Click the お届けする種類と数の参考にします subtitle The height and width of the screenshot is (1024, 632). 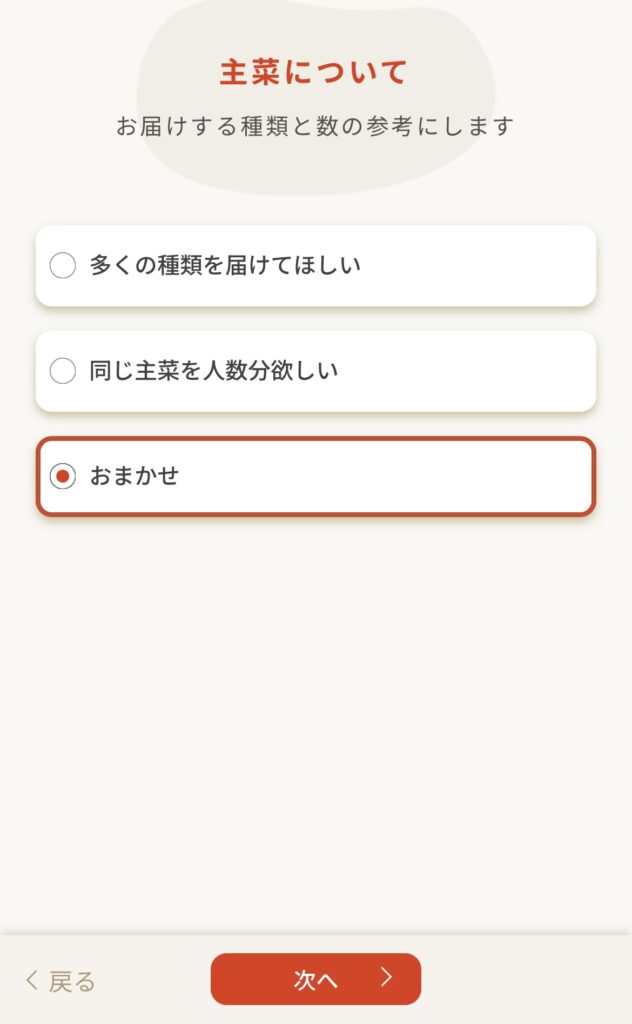pos(314,127)
